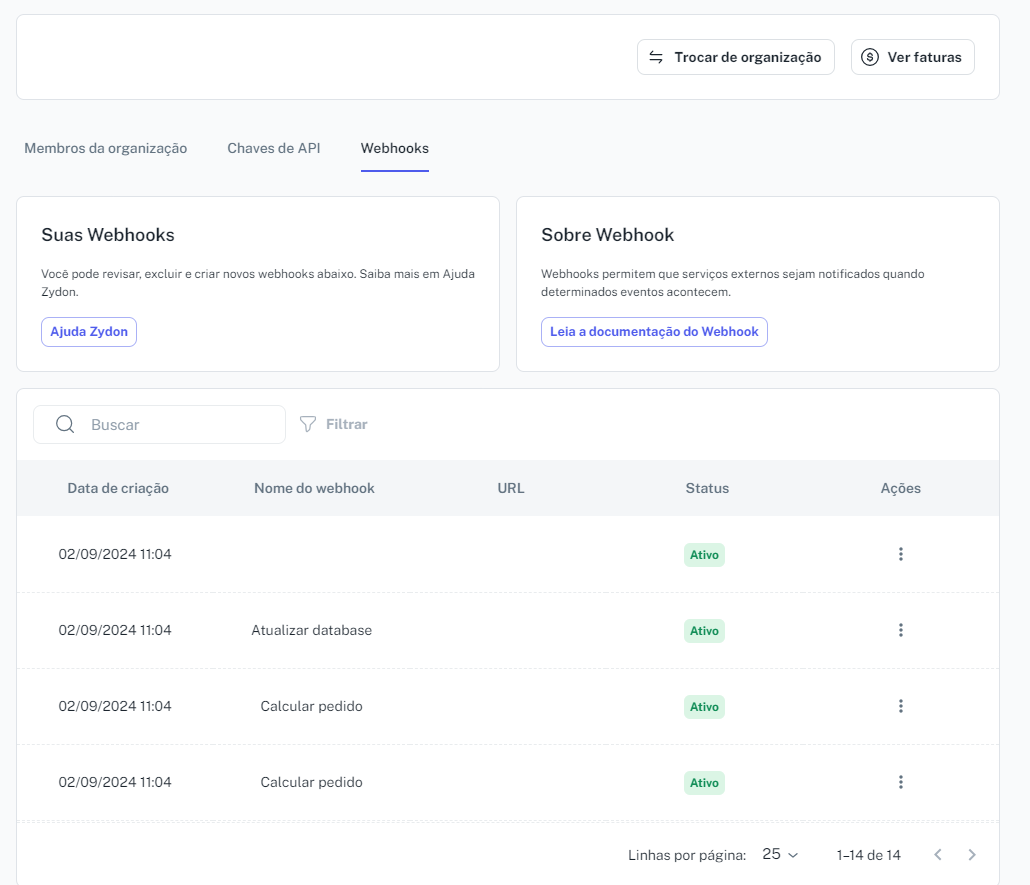This screenshot has height=885, width=1030.
Task: Click the Filtrar label
Action: [x=346, y=424]
